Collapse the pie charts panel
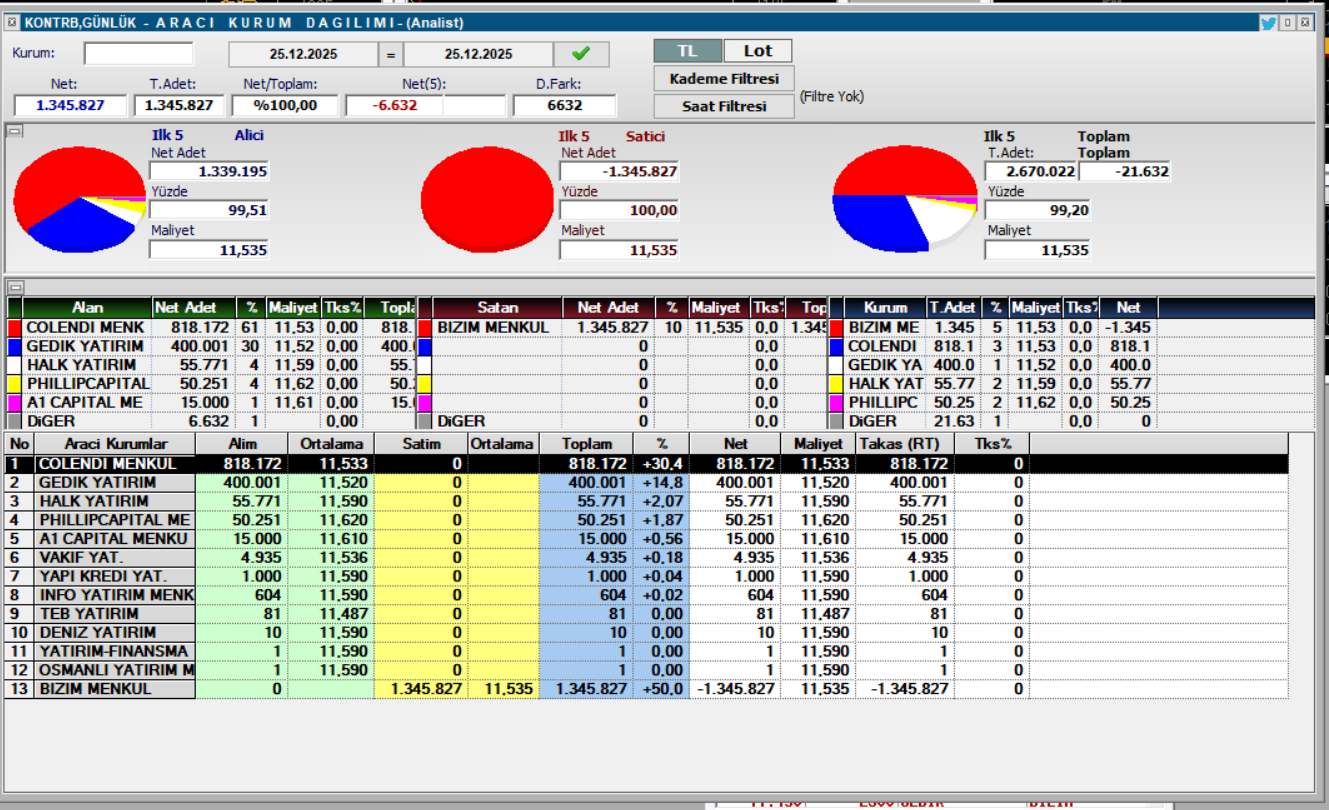The height and width of the screenshot is (810, 1329). click(14, 131)
